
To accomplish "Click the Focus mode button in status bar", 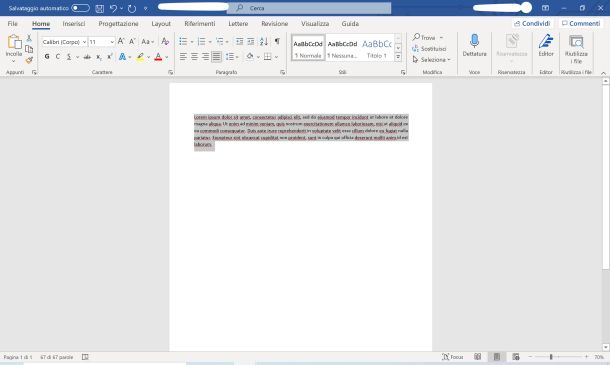I will tap(452, 357).
